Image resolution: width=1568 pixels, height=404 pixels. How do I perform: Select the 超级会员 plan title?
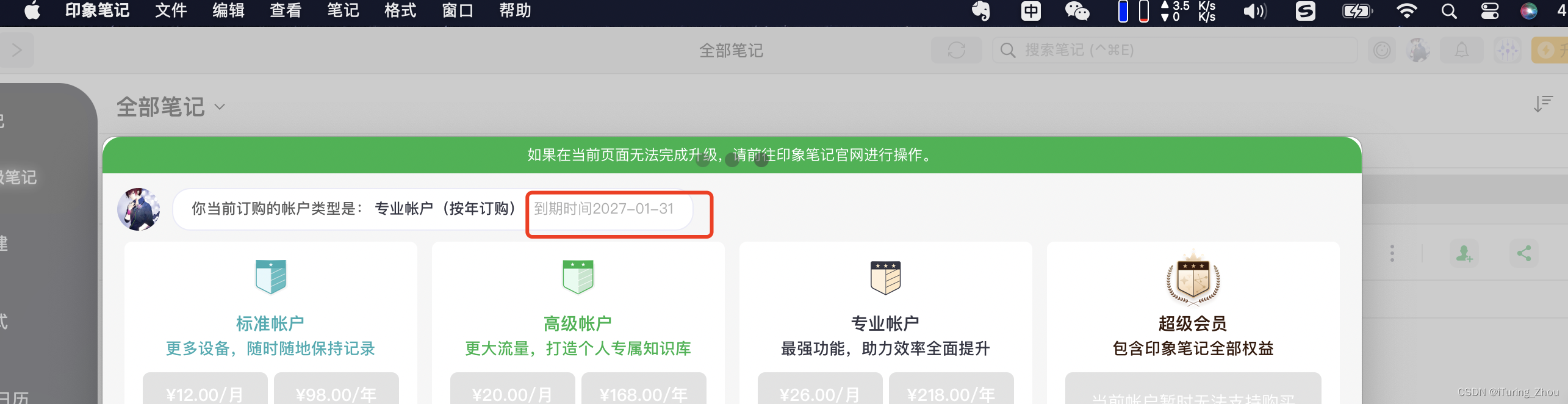1193,323
